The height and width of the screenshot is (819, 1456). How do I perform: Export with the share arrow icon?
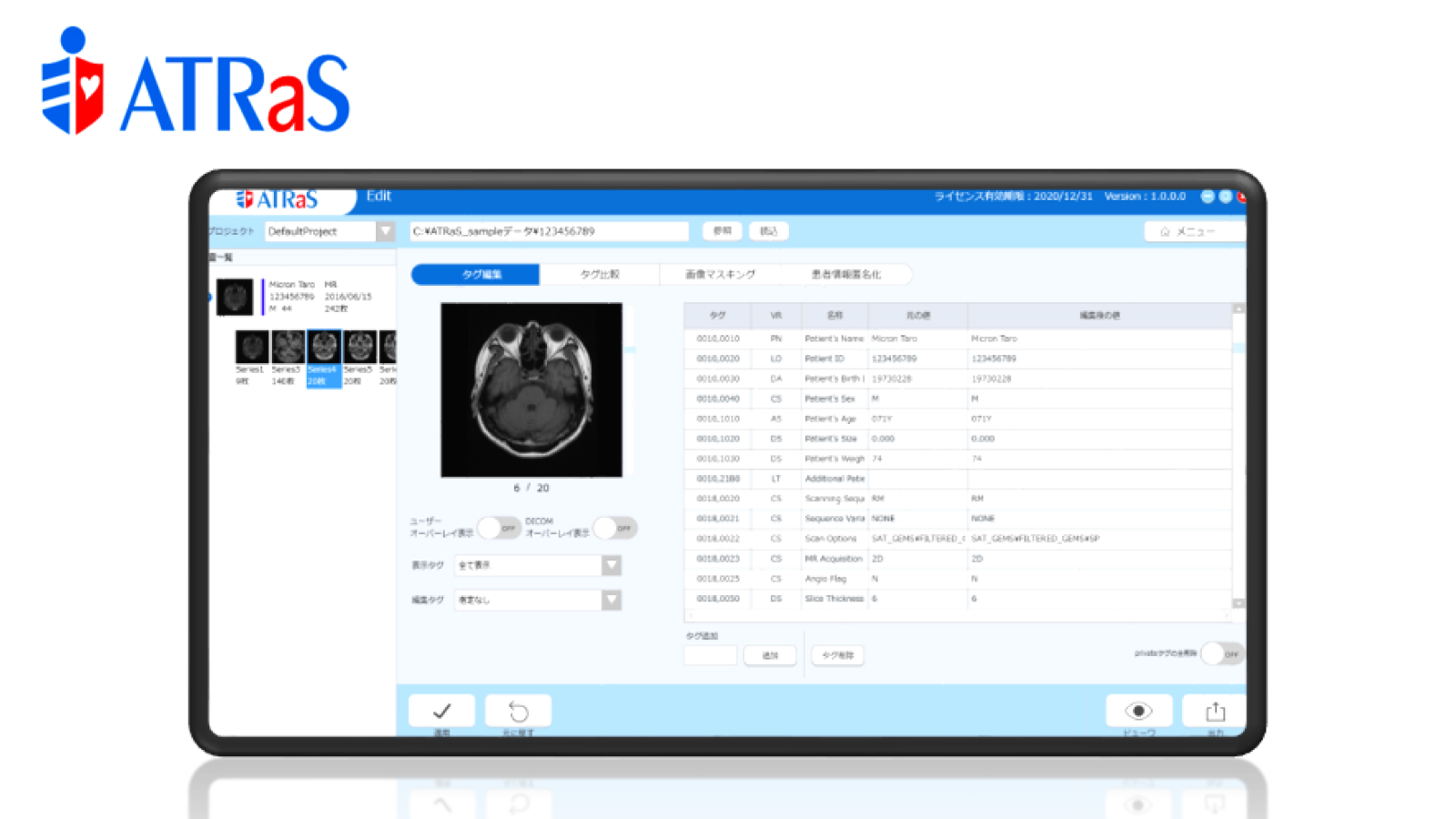(x=1215, y=711)
